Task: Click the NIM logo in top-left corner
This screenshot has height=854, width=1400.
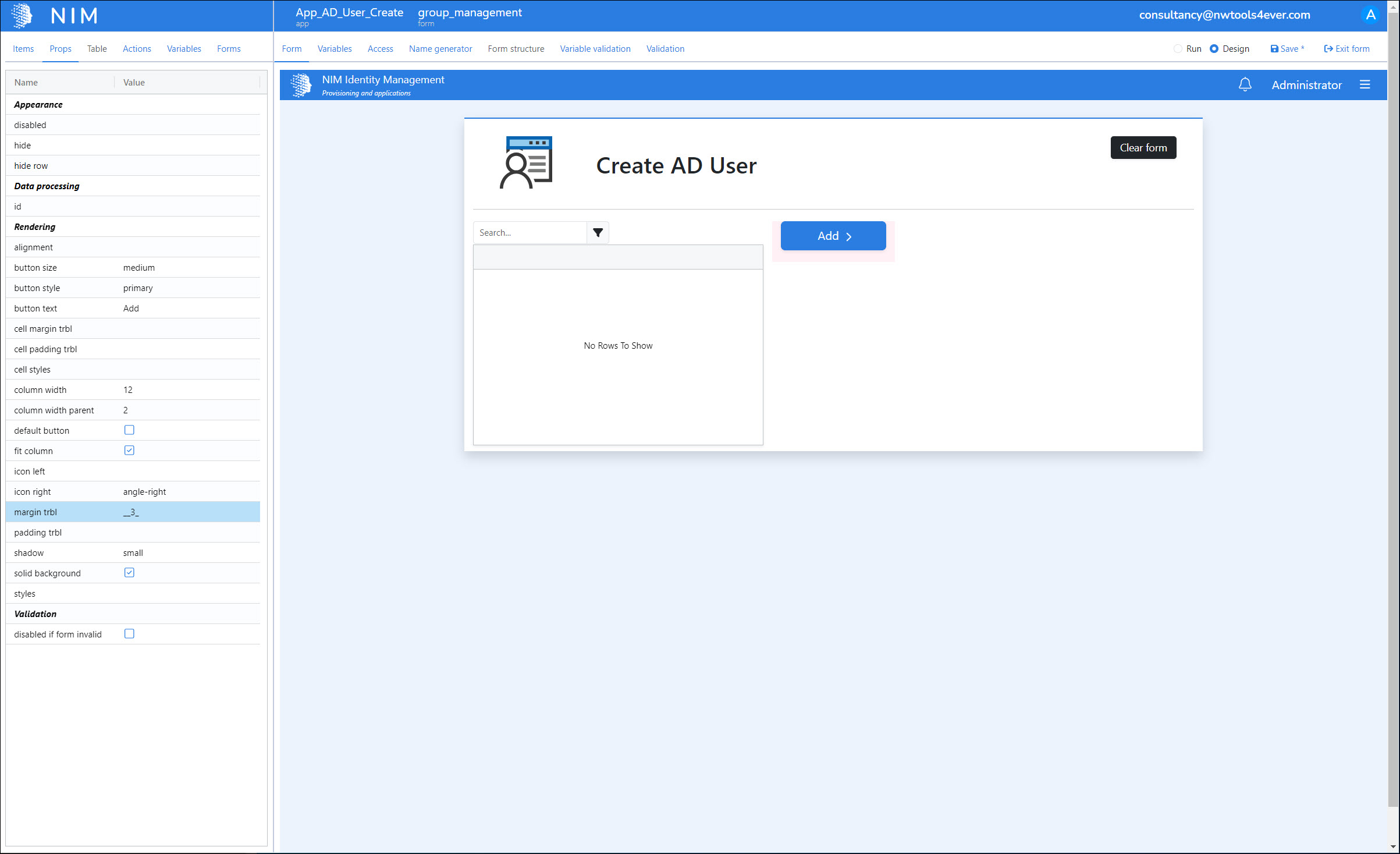Action: 22,16
